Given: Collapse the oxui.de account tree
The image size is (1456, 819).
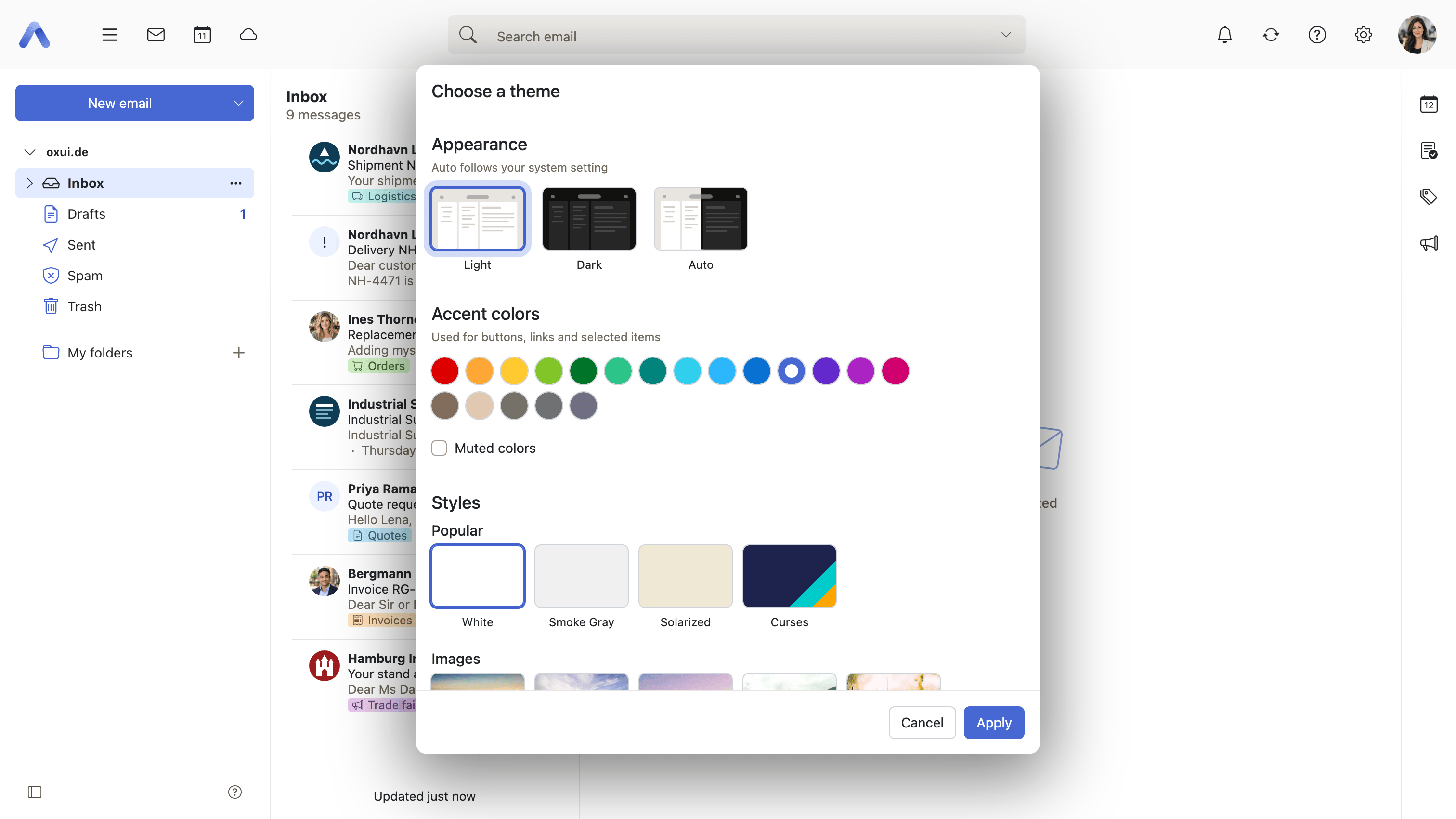Looking at the screenshot, I should 30,152.
